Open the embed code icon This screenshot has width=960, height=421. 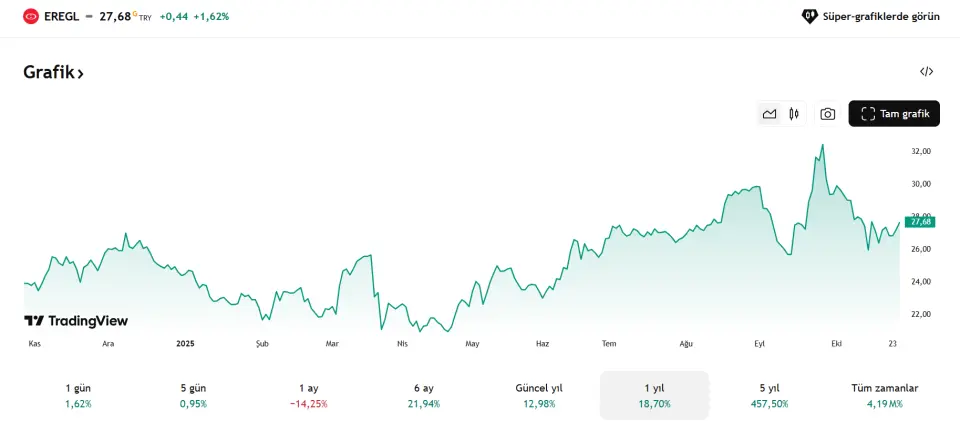point(927,72)
